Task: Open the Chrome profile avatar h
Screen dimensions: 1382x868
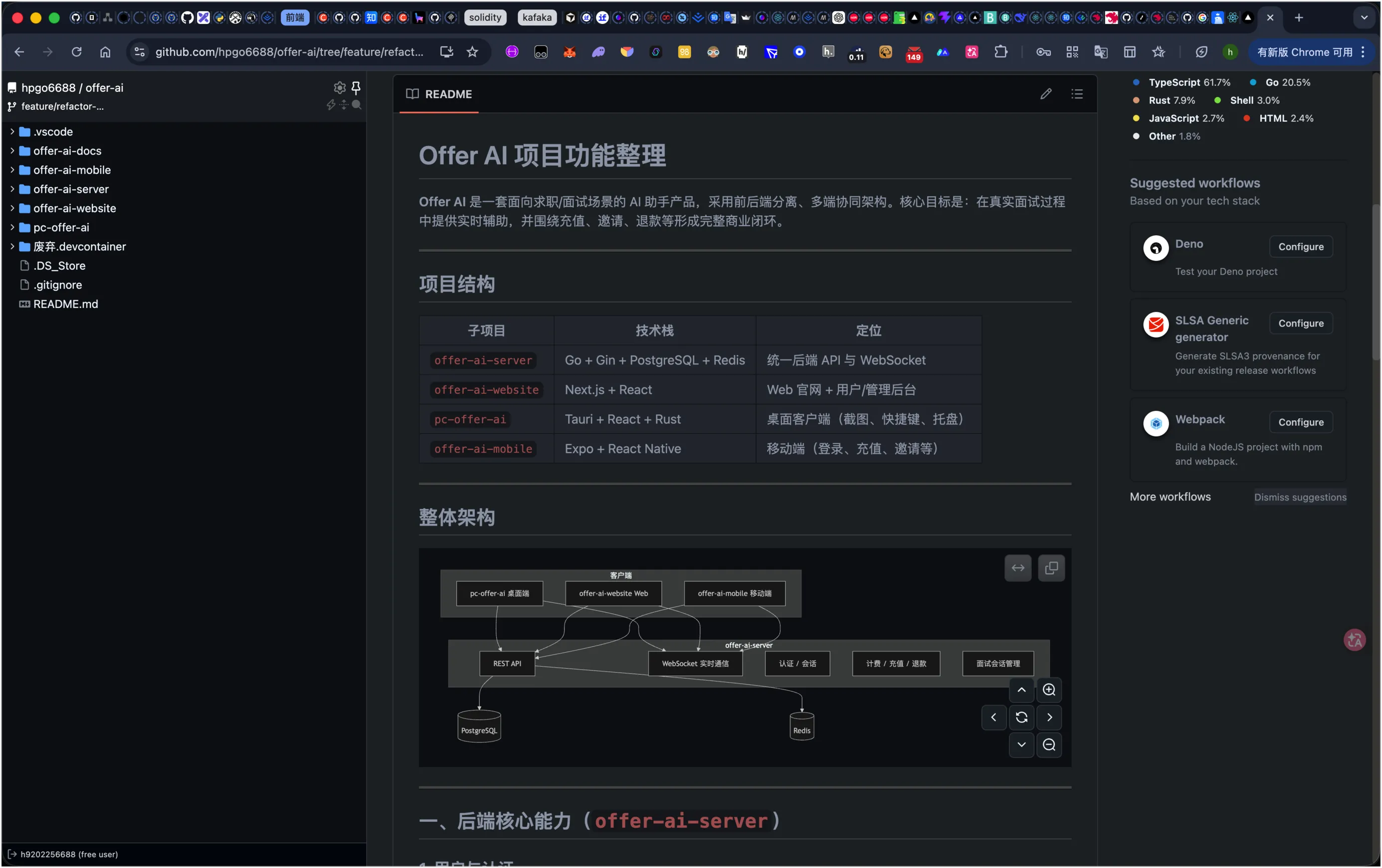Action: [x=1230, y=52]
